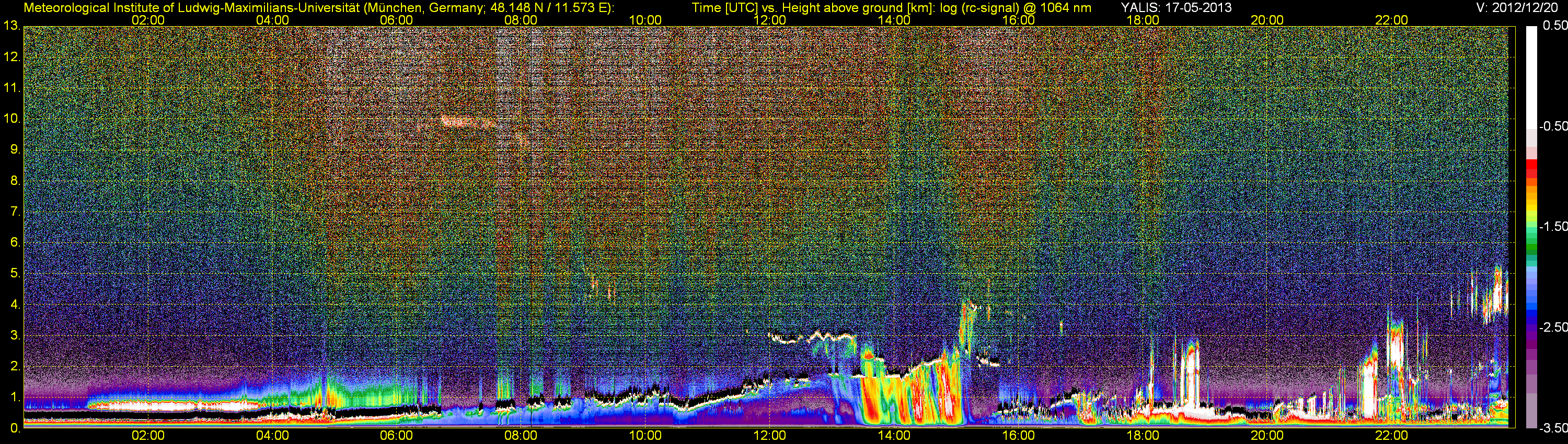Click the bottom axis time label 16:00
The width and height of the screenshot is (1568, 444).
point(1018,436)
